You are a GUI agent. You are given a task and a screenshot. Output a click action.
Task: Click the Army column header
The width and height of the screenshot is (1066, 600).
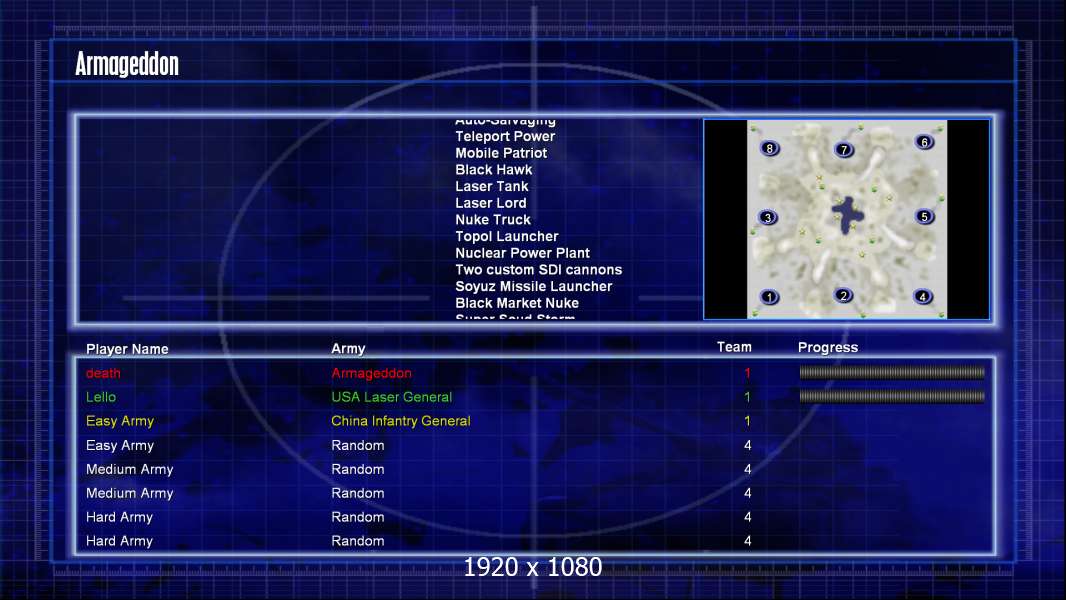[x=348, y=349]
